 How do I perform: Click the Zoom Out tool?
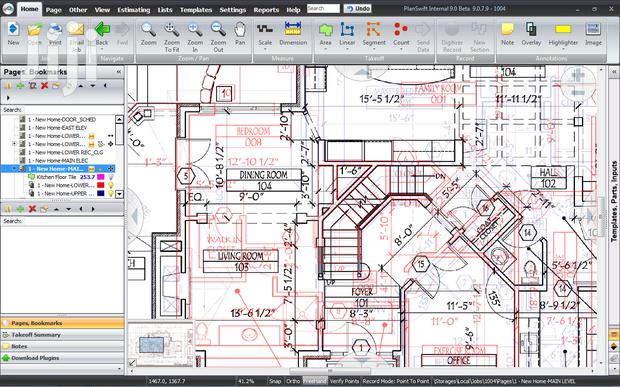point(218,38)
